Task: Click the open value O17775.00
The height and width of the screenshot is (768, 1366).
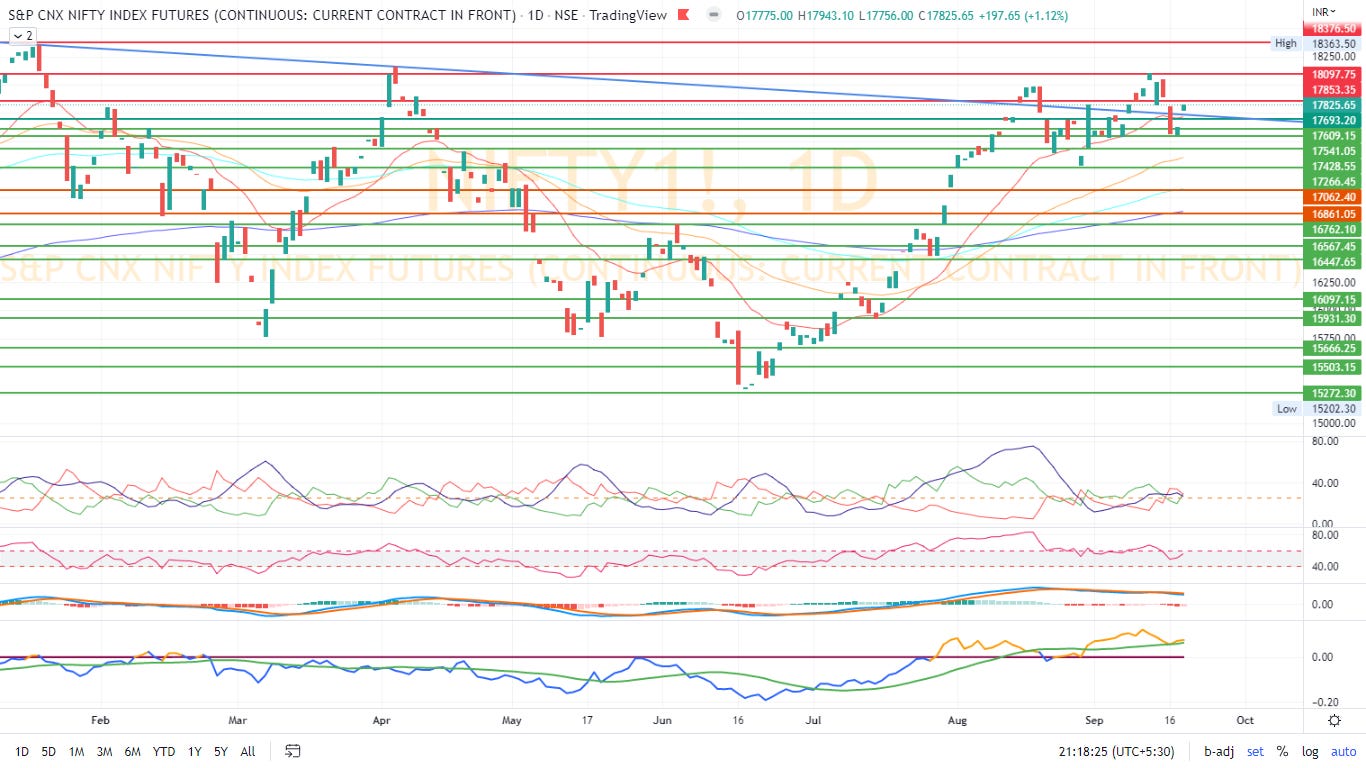Action: pos(765,15)
